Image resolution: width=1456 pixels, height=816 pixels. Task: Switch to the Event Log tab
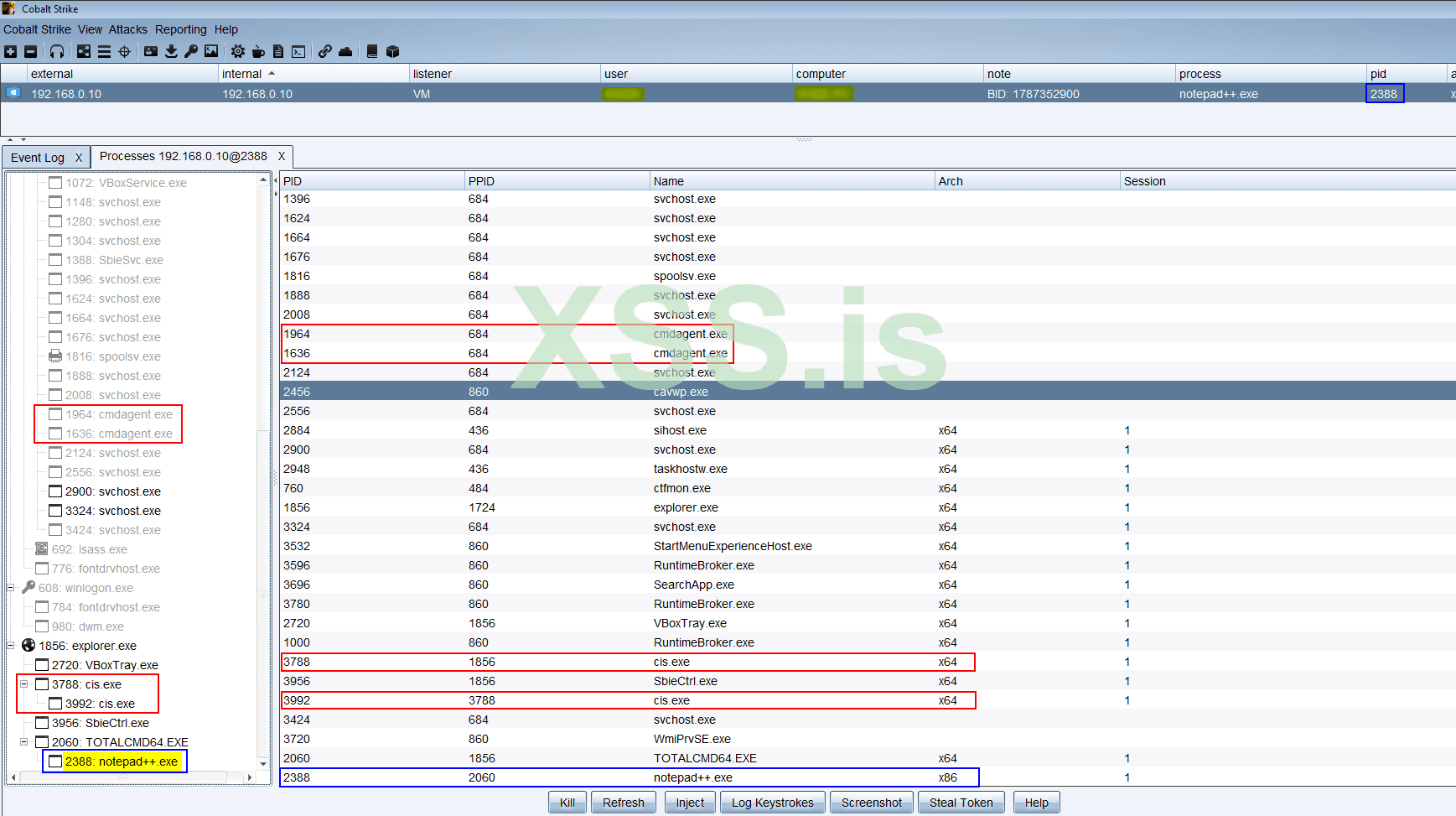(38, 158)
